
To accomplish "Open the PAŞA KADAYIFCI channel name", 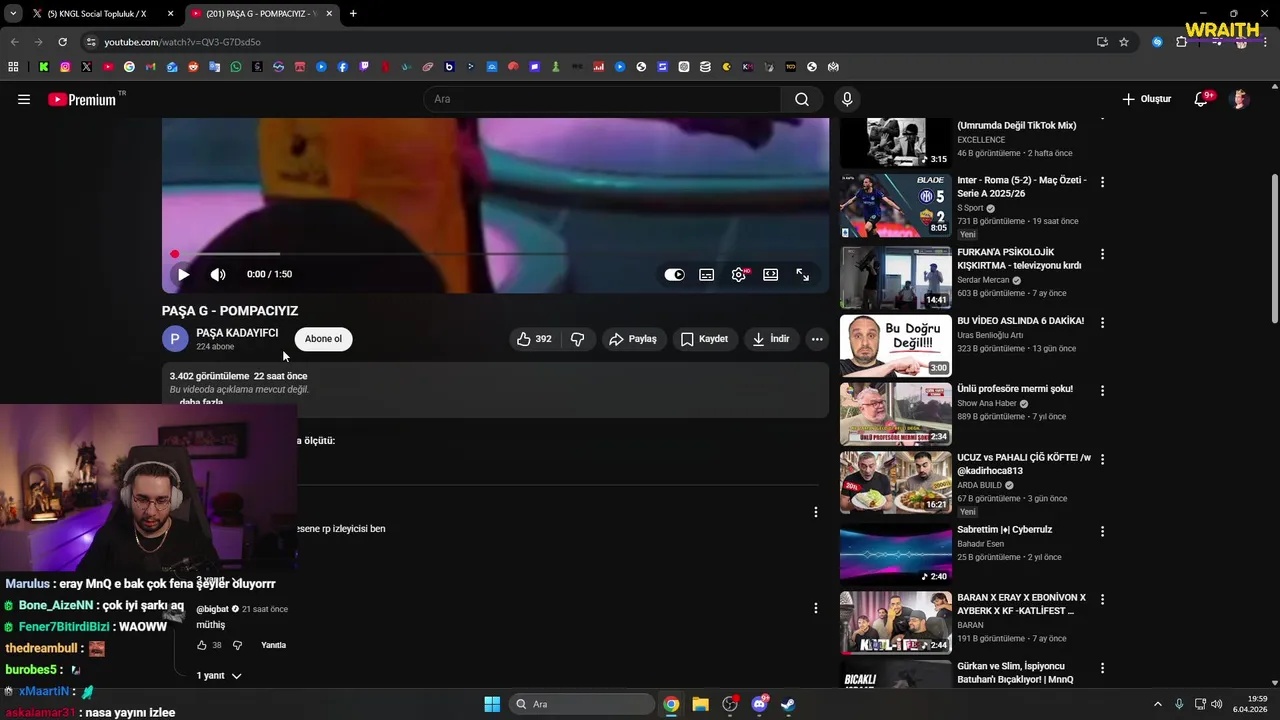I will point(237,333).
